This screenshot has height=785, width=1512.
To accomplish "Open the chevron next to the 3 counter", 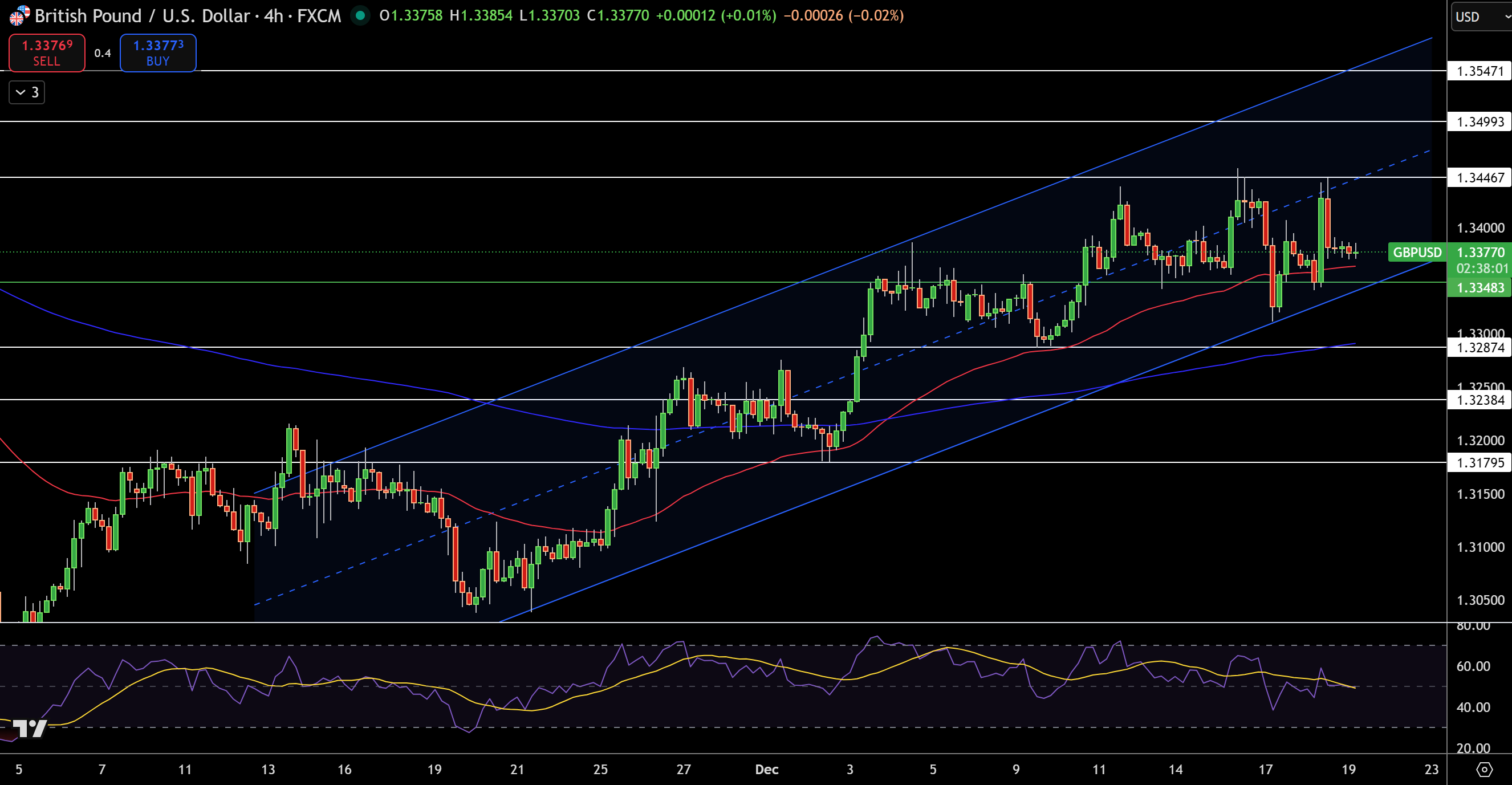I will click(x=19, y=92).
